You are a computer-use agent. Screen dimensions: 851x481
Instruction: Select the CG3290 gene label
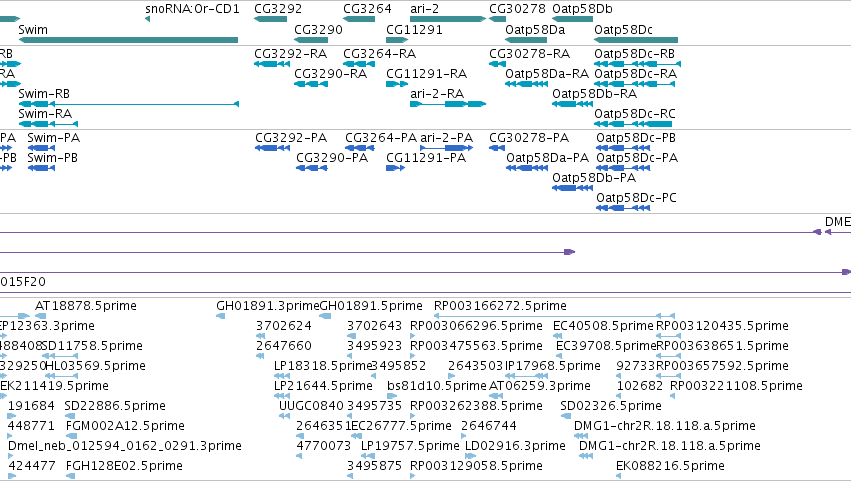pyautogui.click(x=318, y=30)
